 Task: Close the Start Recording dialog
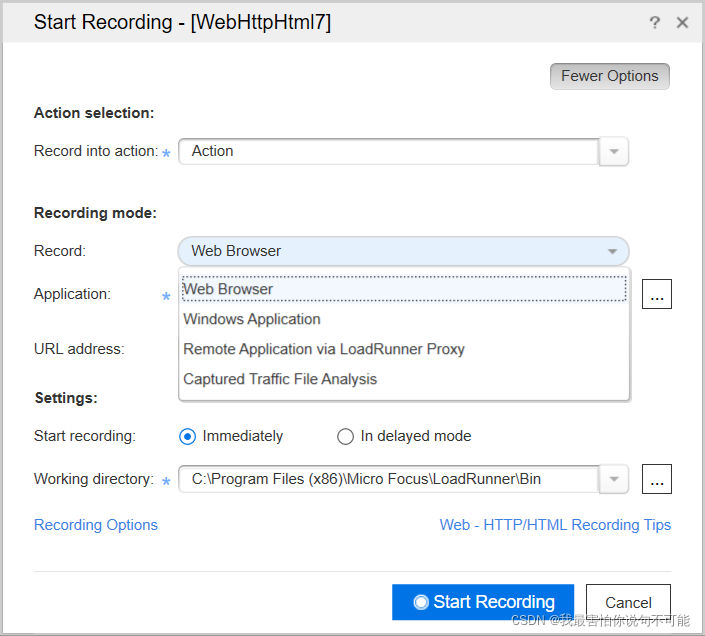tap(683, 22)
